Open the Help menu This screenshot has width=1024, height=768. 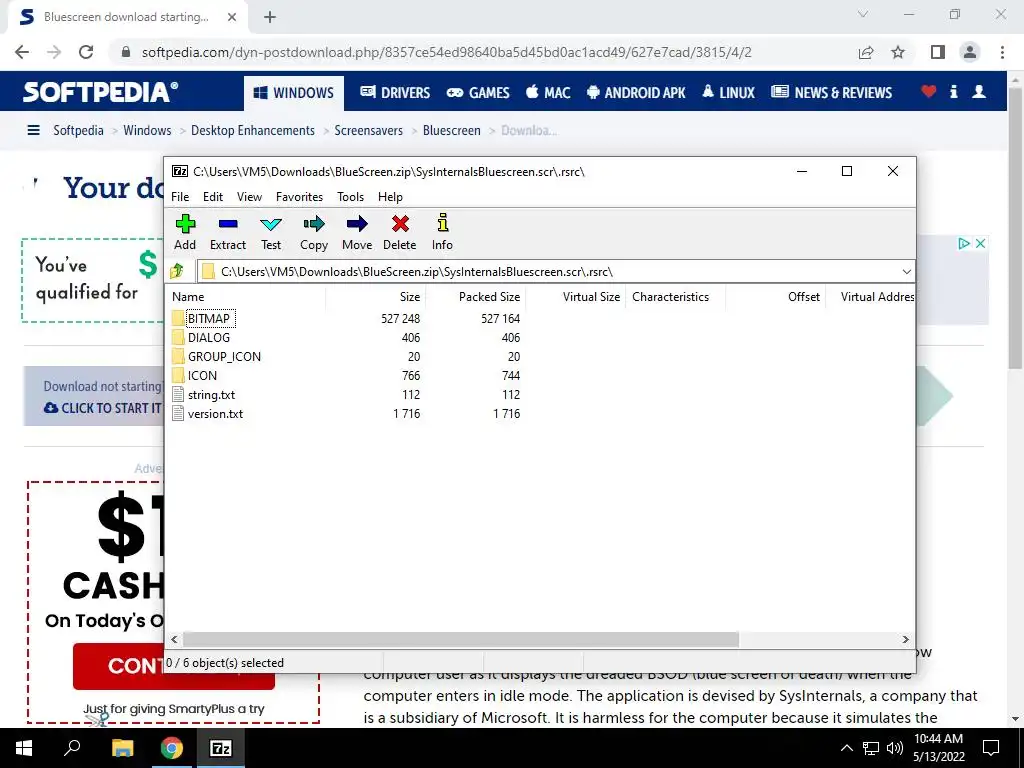(390, 197)
